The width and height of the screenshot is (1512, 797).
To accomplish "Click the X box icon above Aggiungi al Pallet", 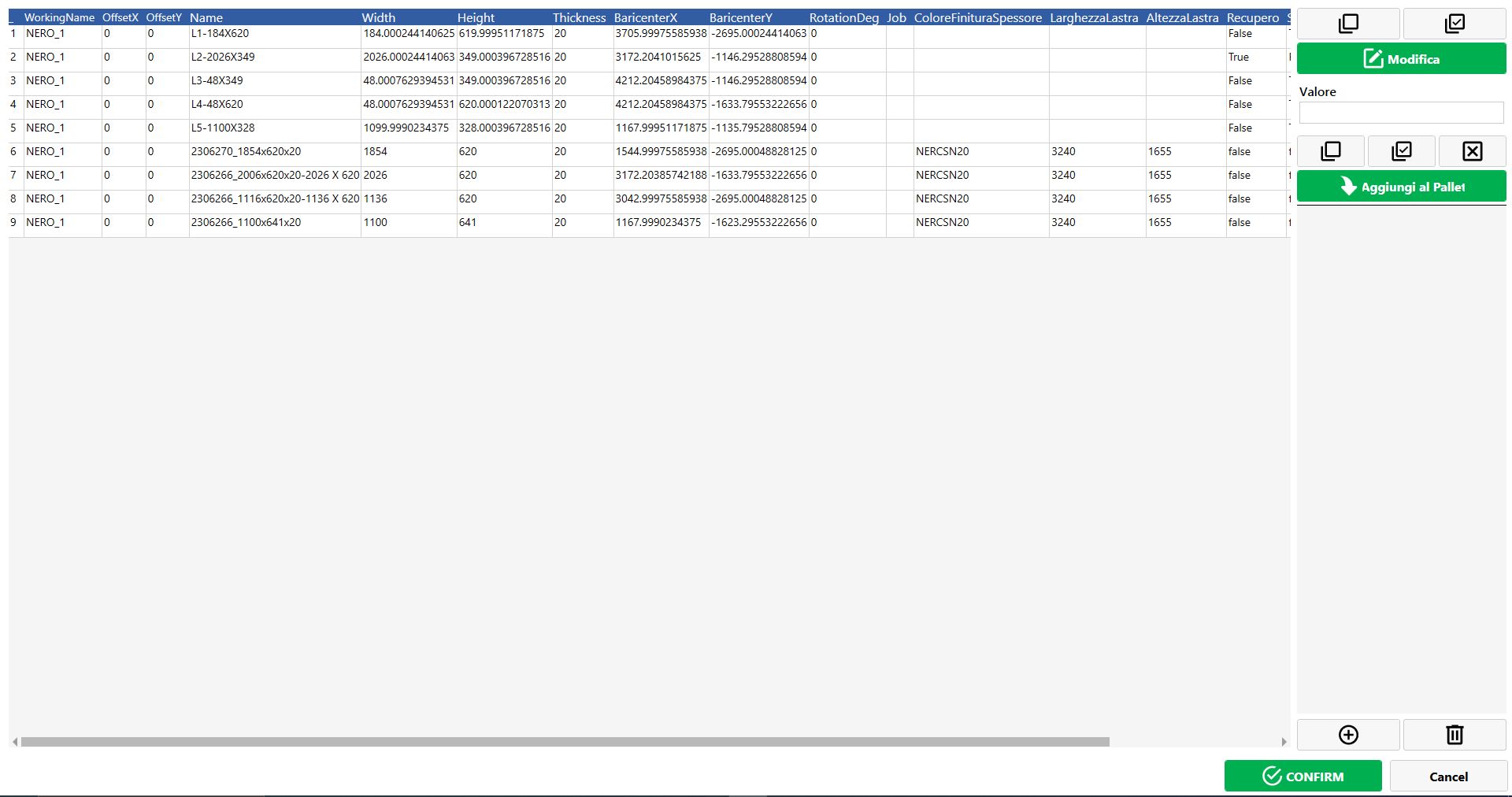I will pos(1473,151).
